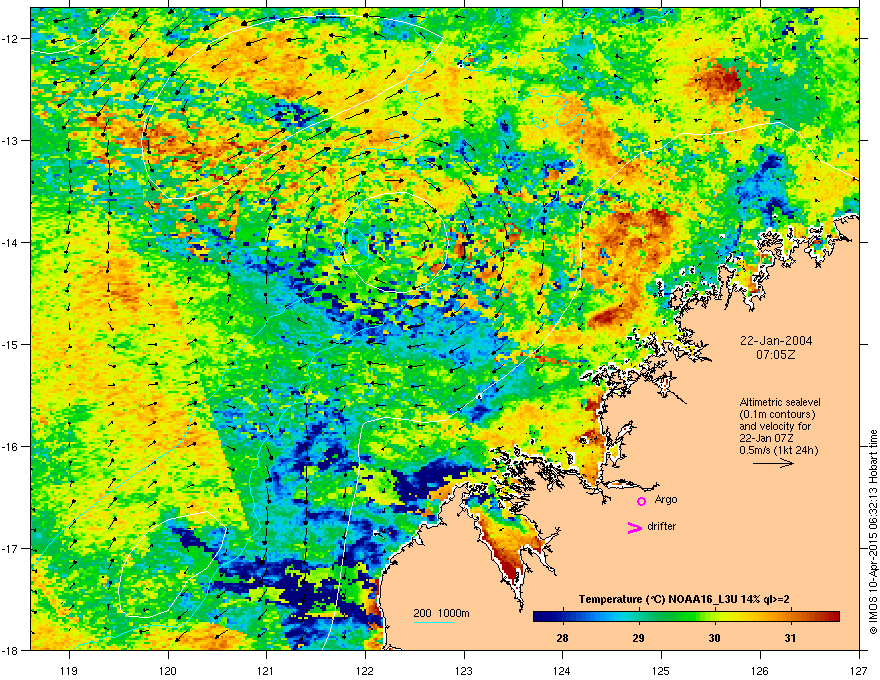Click longitude axis label 121
This screenshot has width=880, height=680.
coord(266,670)
